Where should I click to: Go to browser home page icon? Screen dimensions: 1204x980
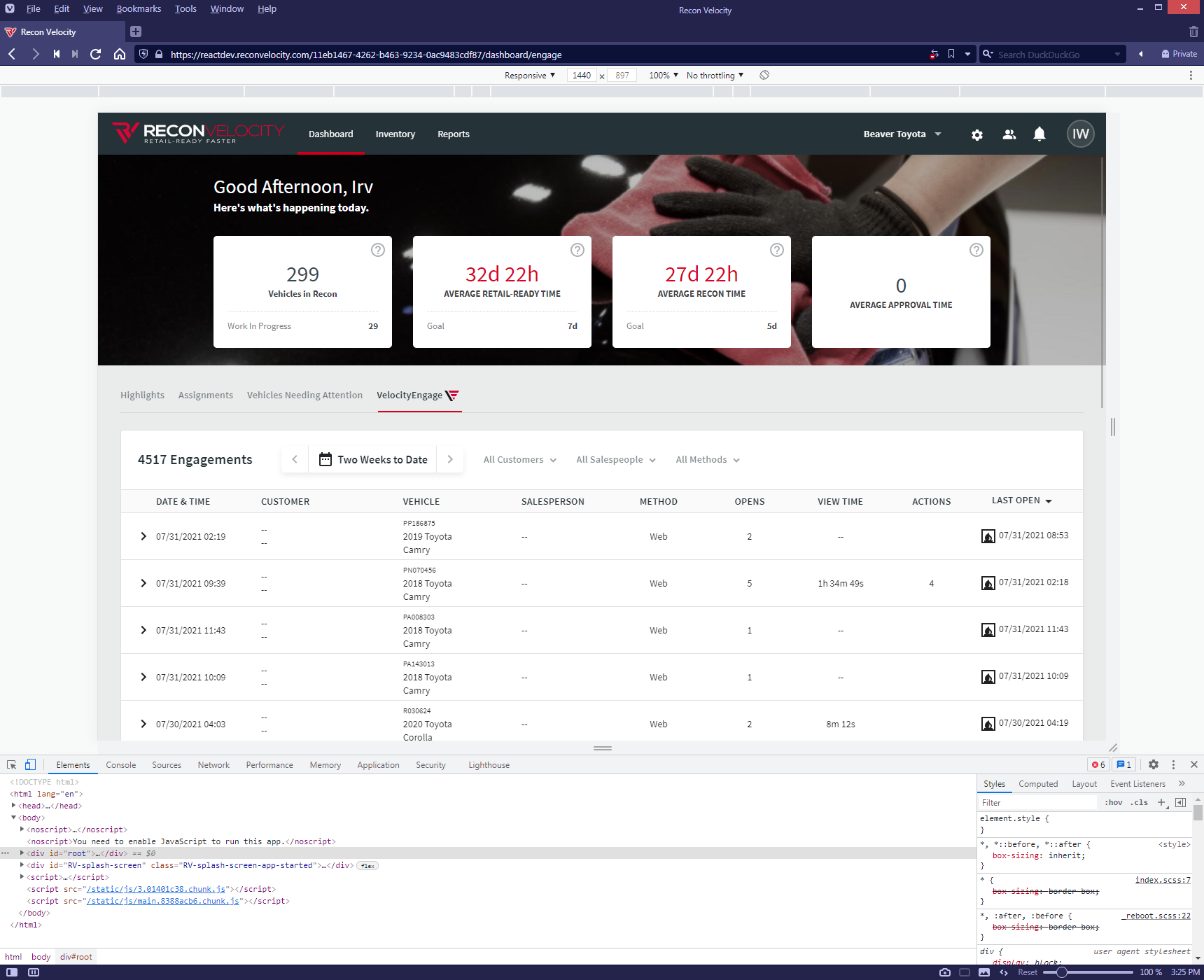(x=120, y=54)
